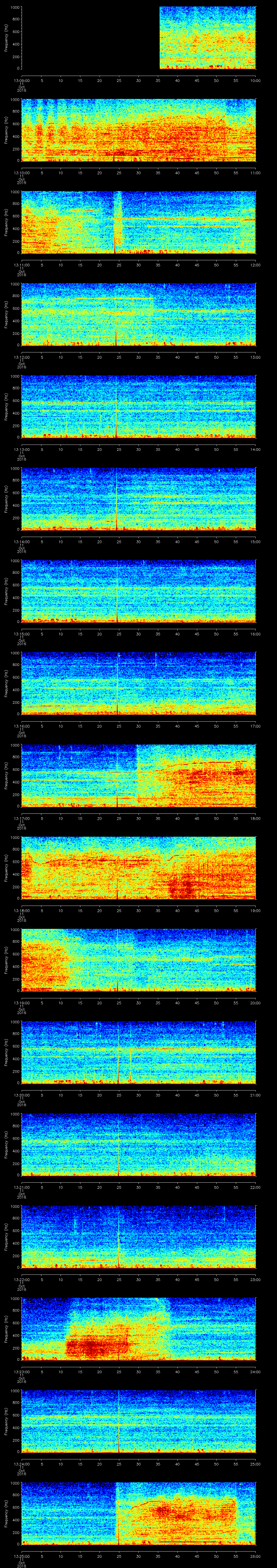
Task: Pick the '25:00' end time label
Action: coord(256,1463)
